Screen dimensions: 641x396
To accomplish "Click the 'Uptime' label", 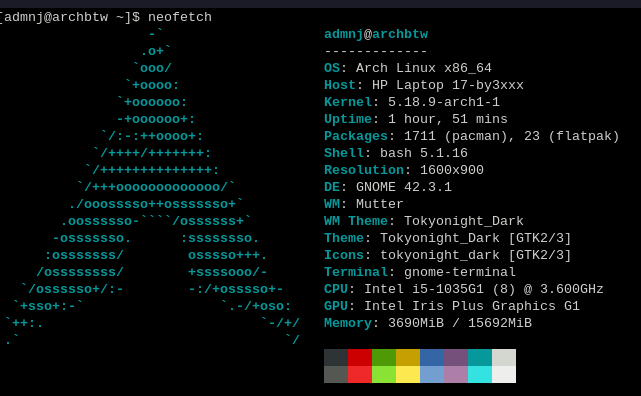I will click(348, 119).
